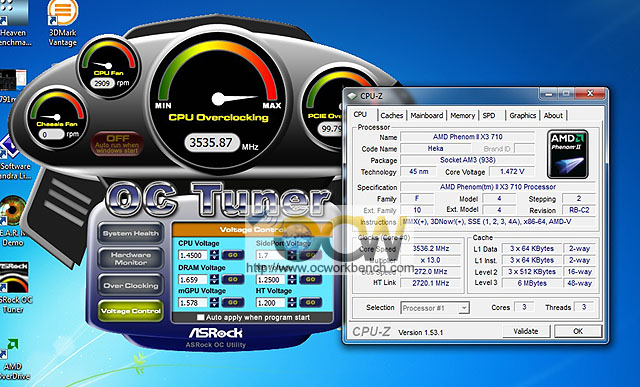Adjust the mGPU Voltage stepper arrows
640x387 pixels.
click(x=214, y=302)
